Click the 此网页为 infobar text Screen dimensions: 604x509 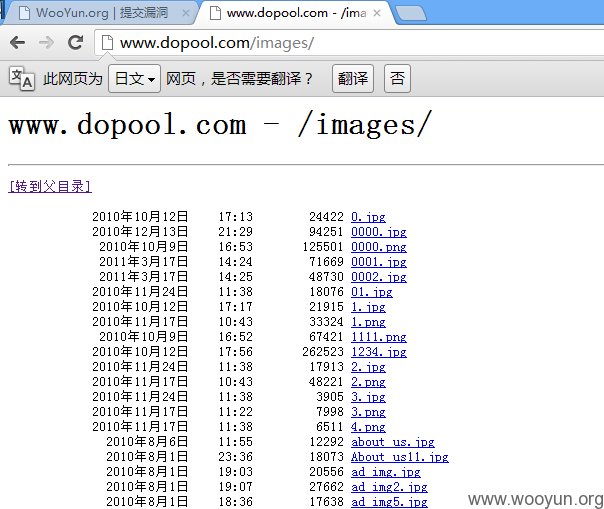73,79
